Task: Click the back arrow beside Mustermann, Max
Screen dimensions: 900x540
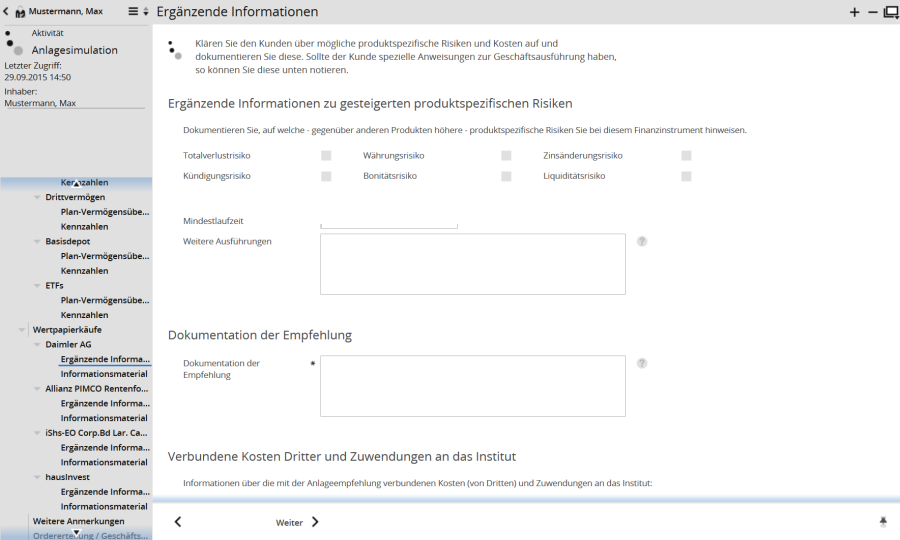Action: (6, 12)
